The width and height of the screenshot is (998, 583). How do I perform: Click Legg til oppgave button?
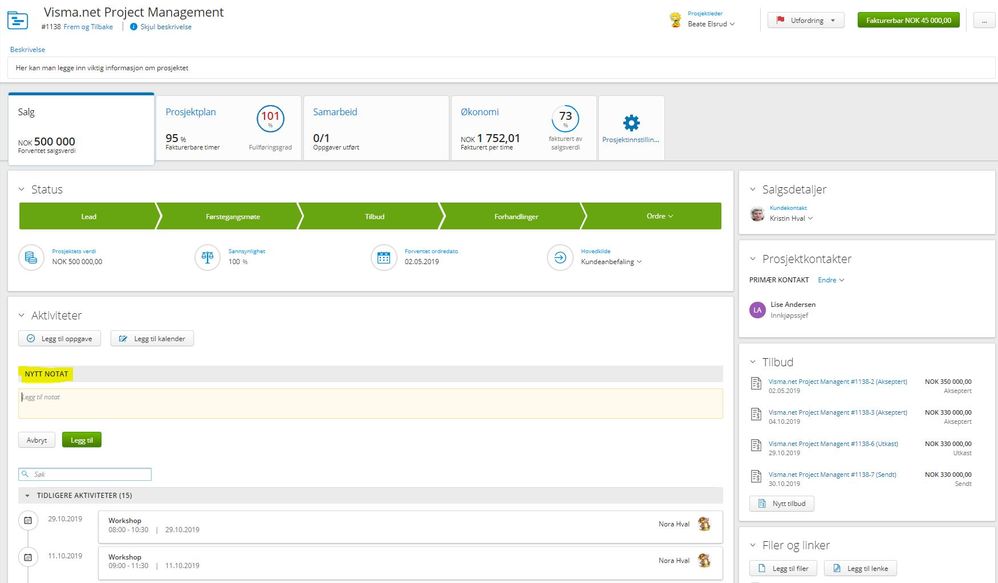(x=60, y=339)
